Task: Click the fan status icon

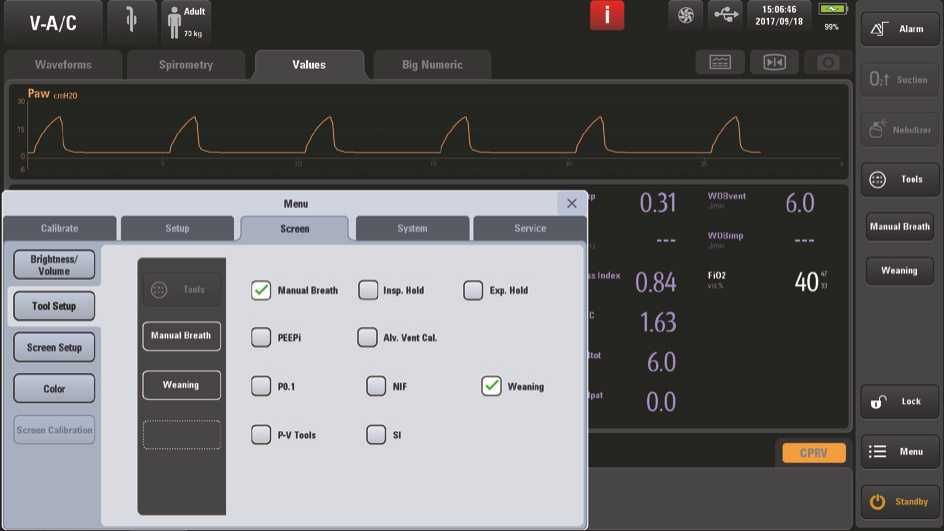Action: pyautogui.click(x=685, y=16)
